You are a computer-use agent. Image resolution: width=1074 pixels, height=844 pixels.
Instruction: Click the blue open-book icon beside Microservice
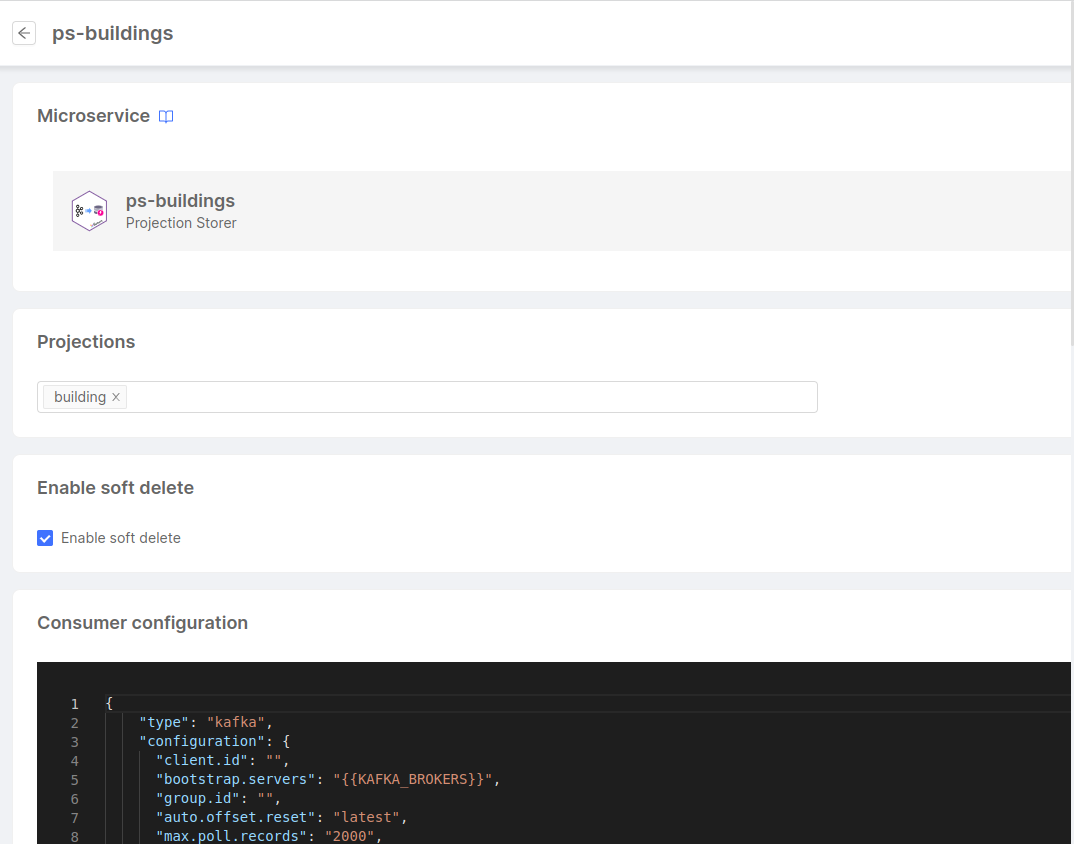coord(165,116)
